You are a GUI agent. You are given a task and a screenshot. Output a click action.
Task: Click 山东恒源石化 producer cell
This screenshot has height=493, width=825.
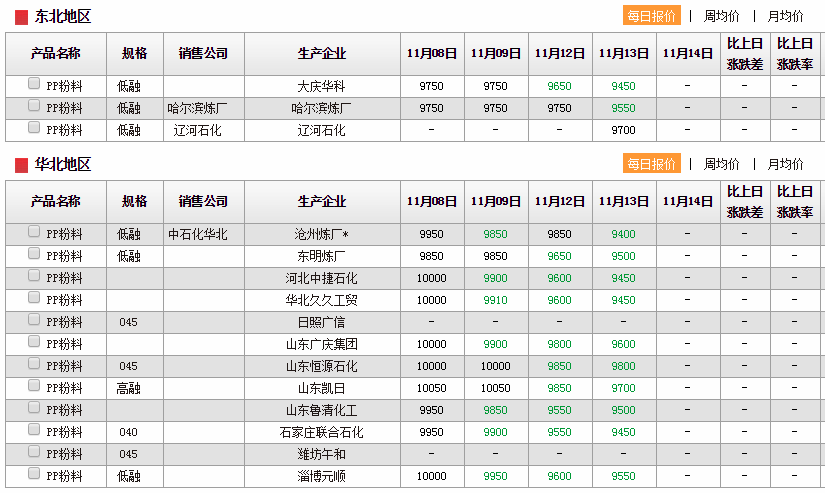(x=321, y=366)
